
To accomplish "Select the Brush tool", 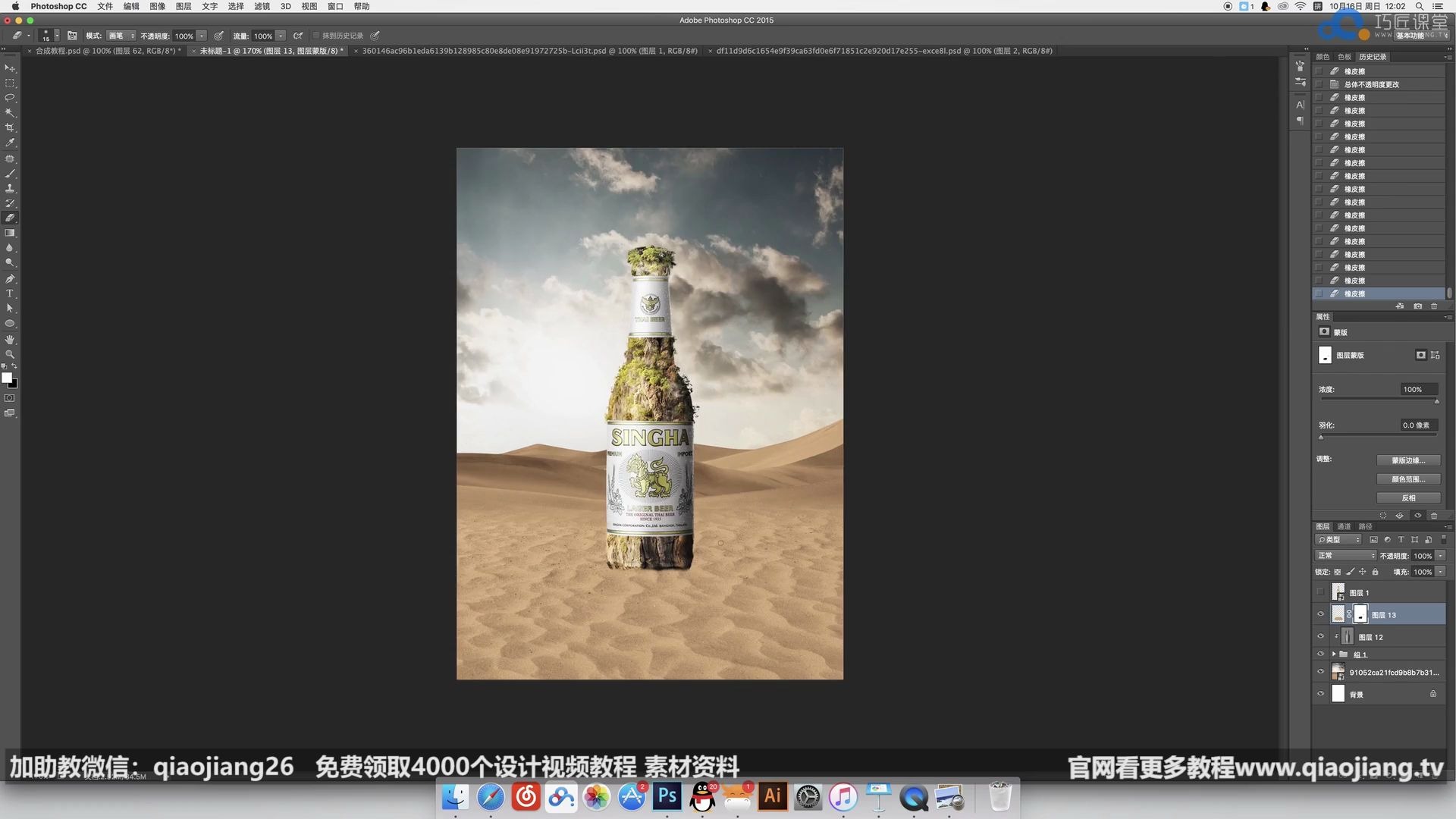I will [10, 174].
